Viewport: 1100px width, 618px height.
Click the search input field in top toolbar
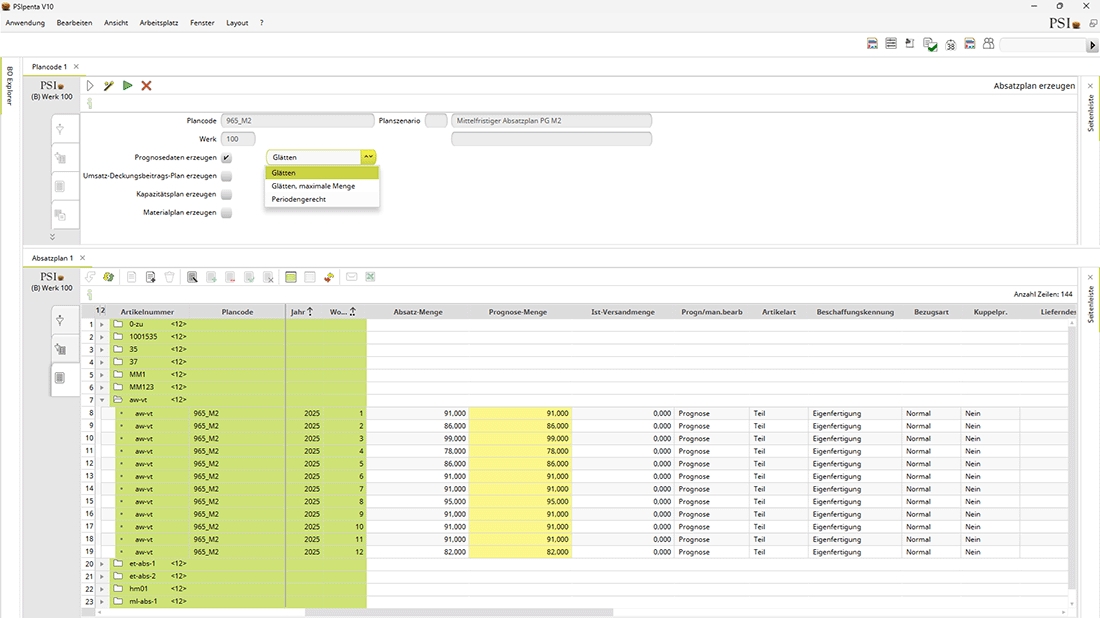pyautogui.click(x=1042, y=45)
